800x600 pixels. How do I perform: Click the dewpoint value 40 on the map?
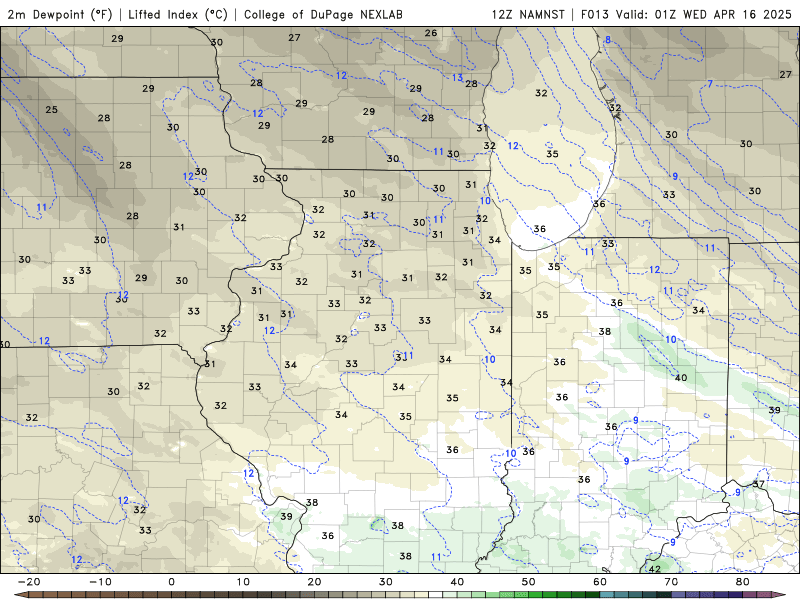pos(681,378)
